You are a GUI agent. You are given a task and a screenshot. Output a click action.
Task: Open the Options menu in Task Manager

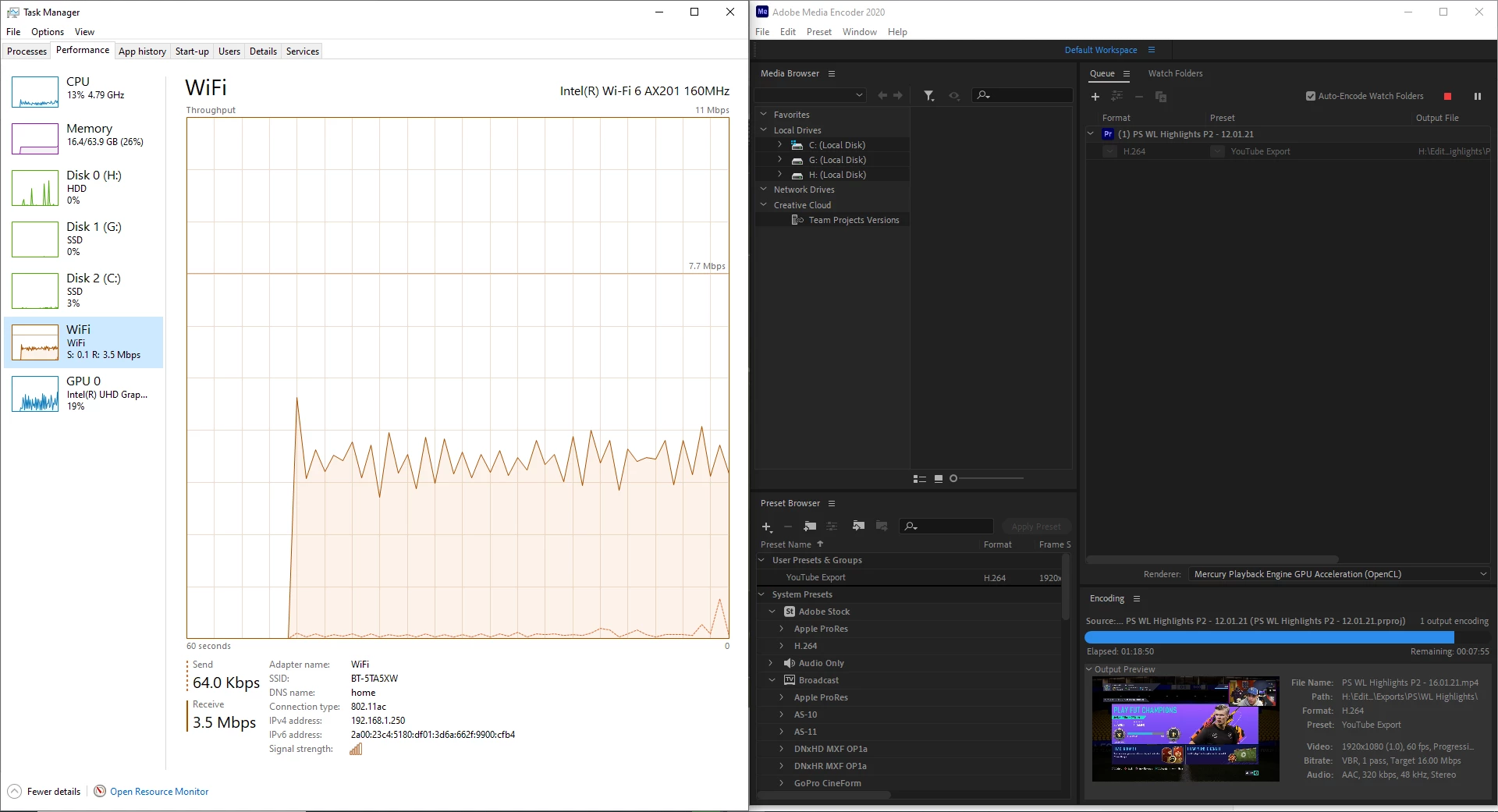click(x=48, y=32)
